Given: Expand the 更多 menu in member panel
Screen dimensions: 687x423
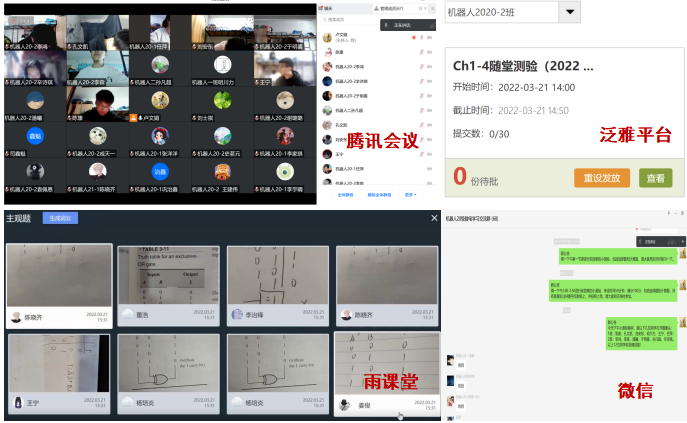Looking at the screenshot, I should (410, 195).
